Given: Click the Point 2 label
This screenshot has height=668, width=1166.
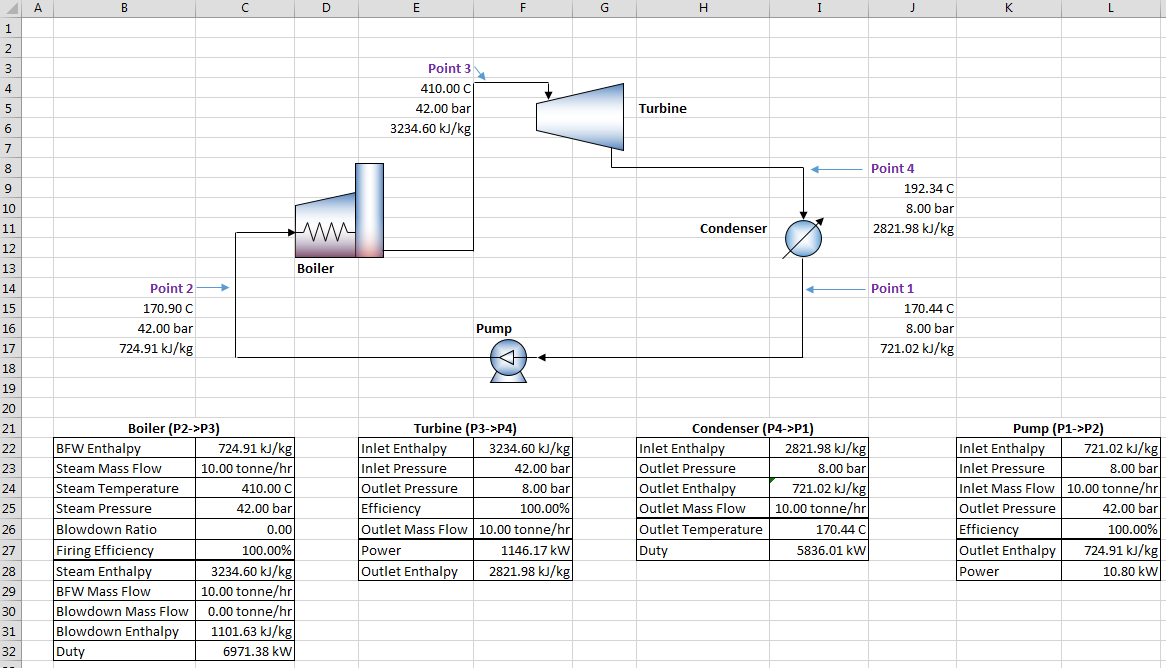Looking at the screenshot, I should (171, 289).
